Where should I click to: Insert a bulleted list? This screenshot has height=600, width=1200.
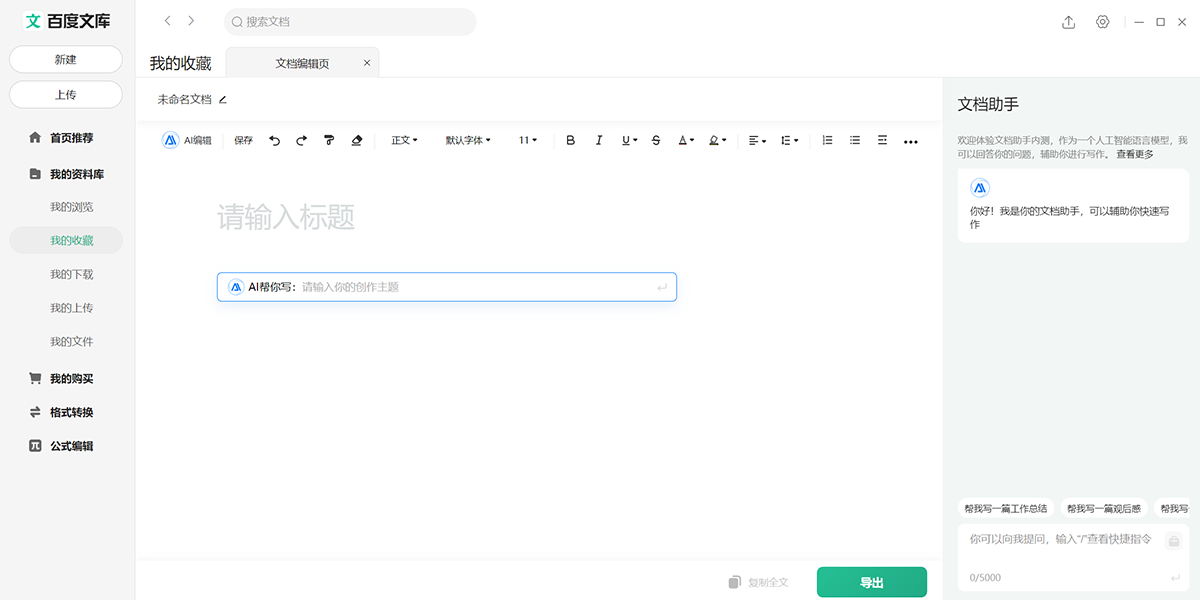(x=855, y=141)
